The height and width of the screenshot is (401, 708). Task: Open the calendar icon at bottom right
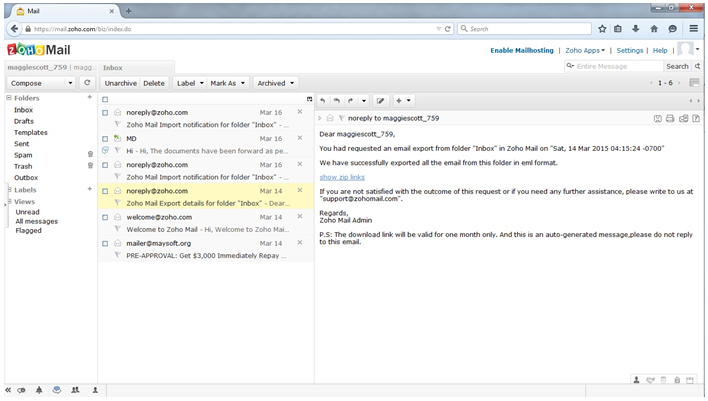pos(689,380)
